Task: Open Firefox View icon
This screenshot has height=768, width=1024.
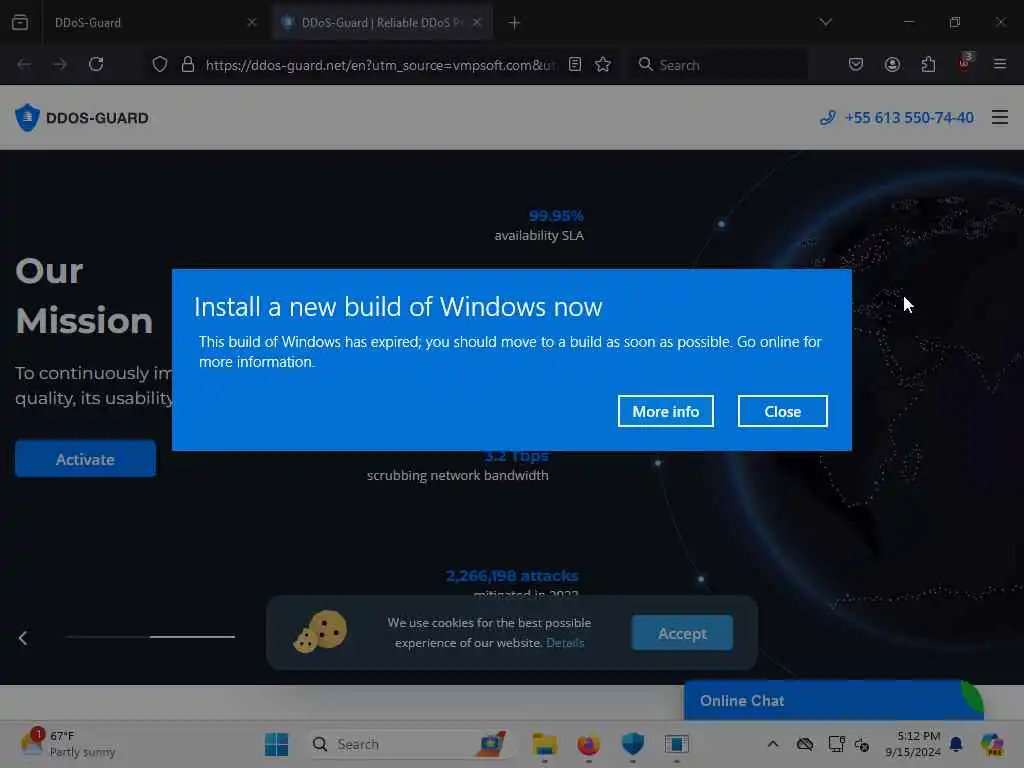Action: click(x=20, y=23)
